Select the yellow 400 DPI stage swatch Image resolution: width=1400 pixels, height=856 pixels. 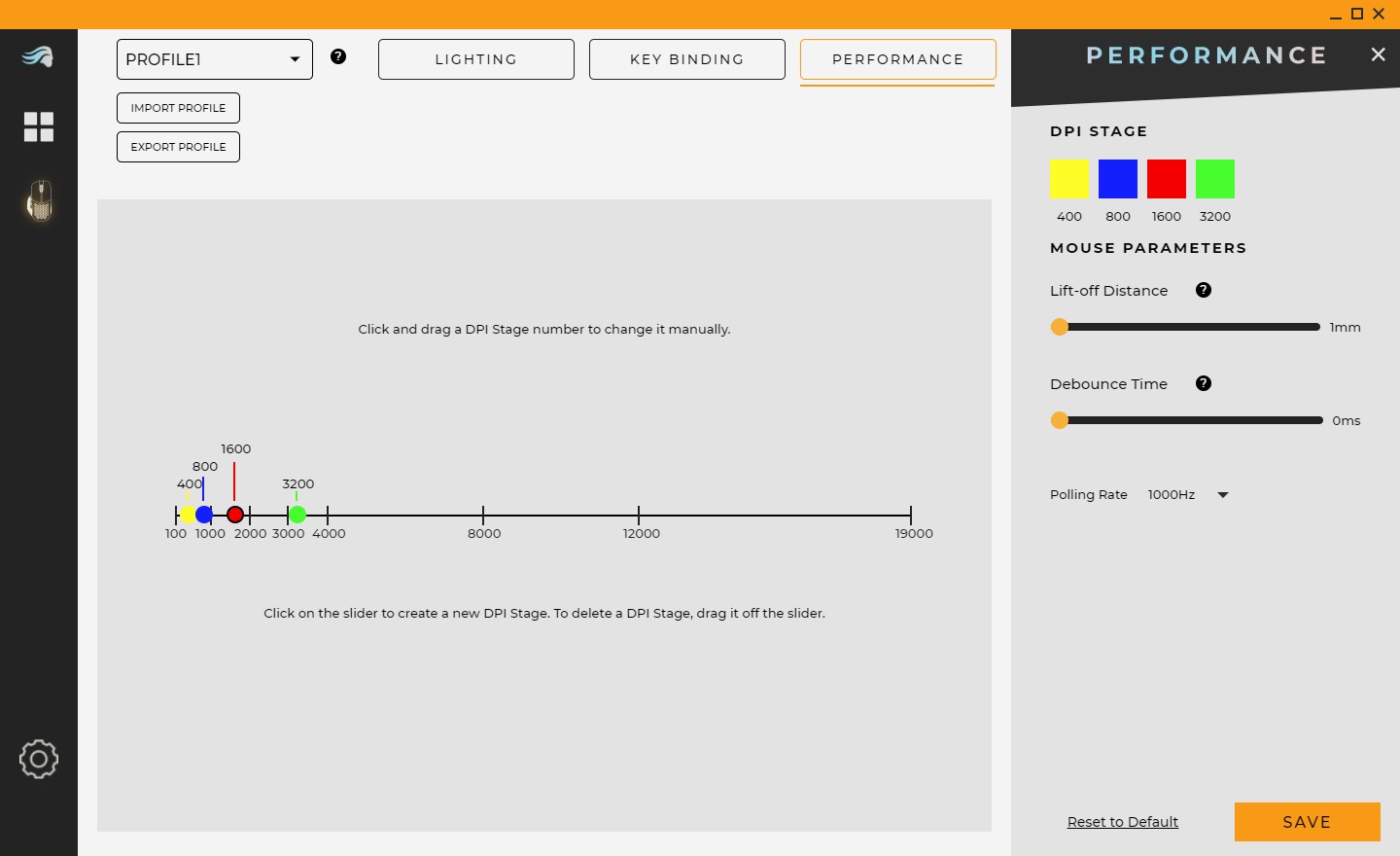(1069, 179)
